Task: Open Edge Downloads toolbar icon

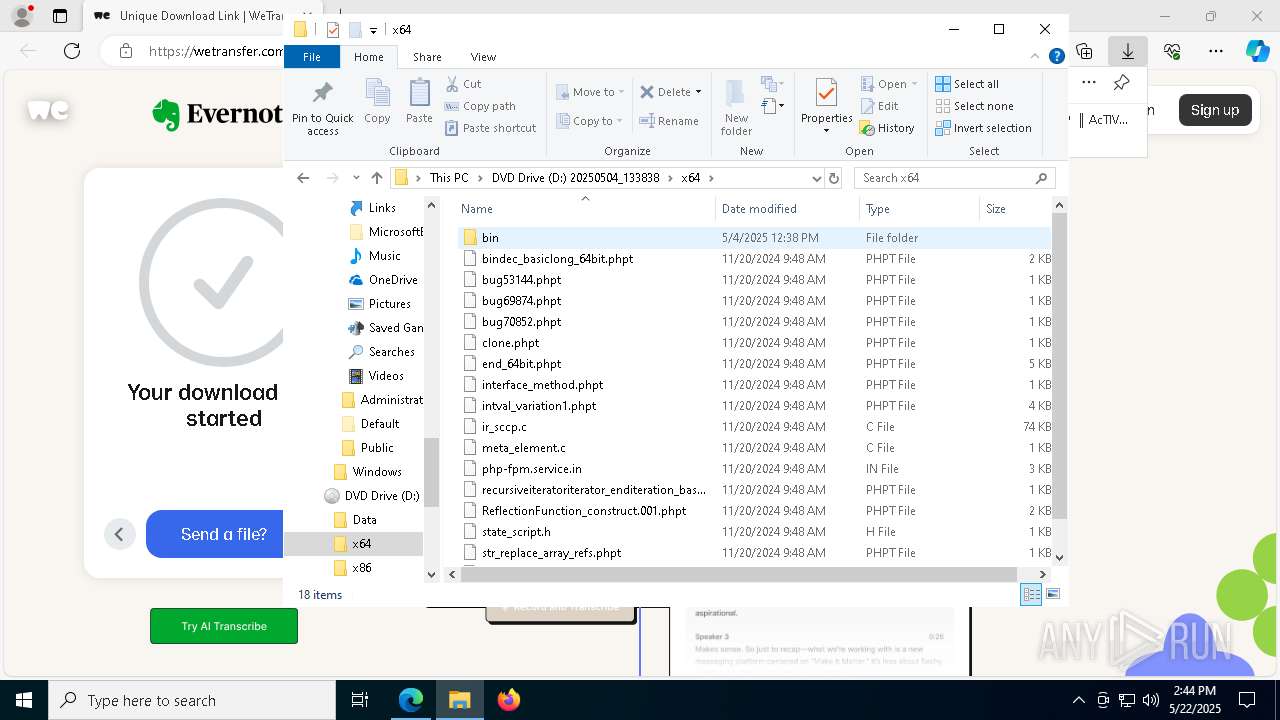Action: tap(1128, 51)
